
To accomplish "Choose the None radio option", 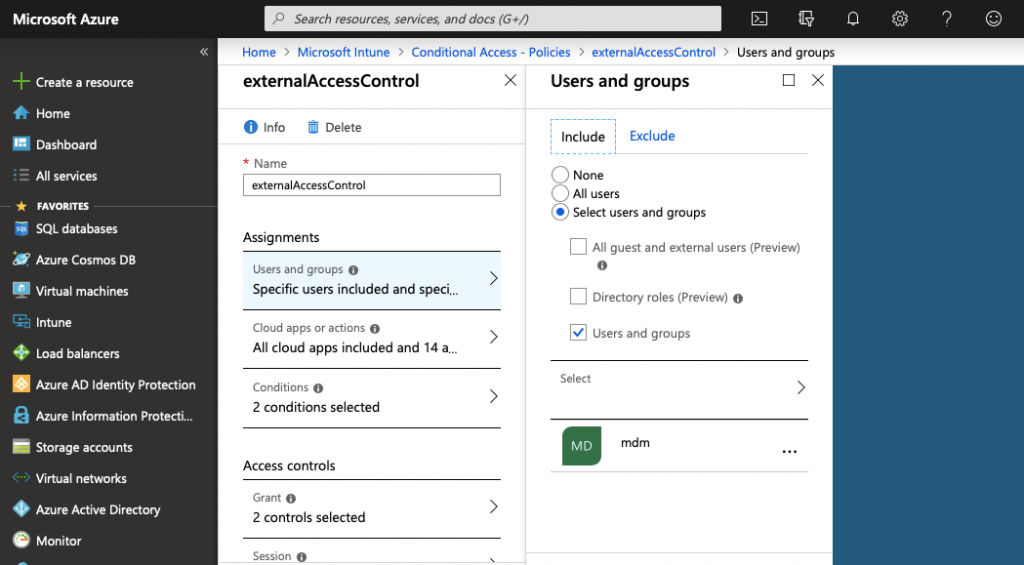I will (x=561, y=175).
